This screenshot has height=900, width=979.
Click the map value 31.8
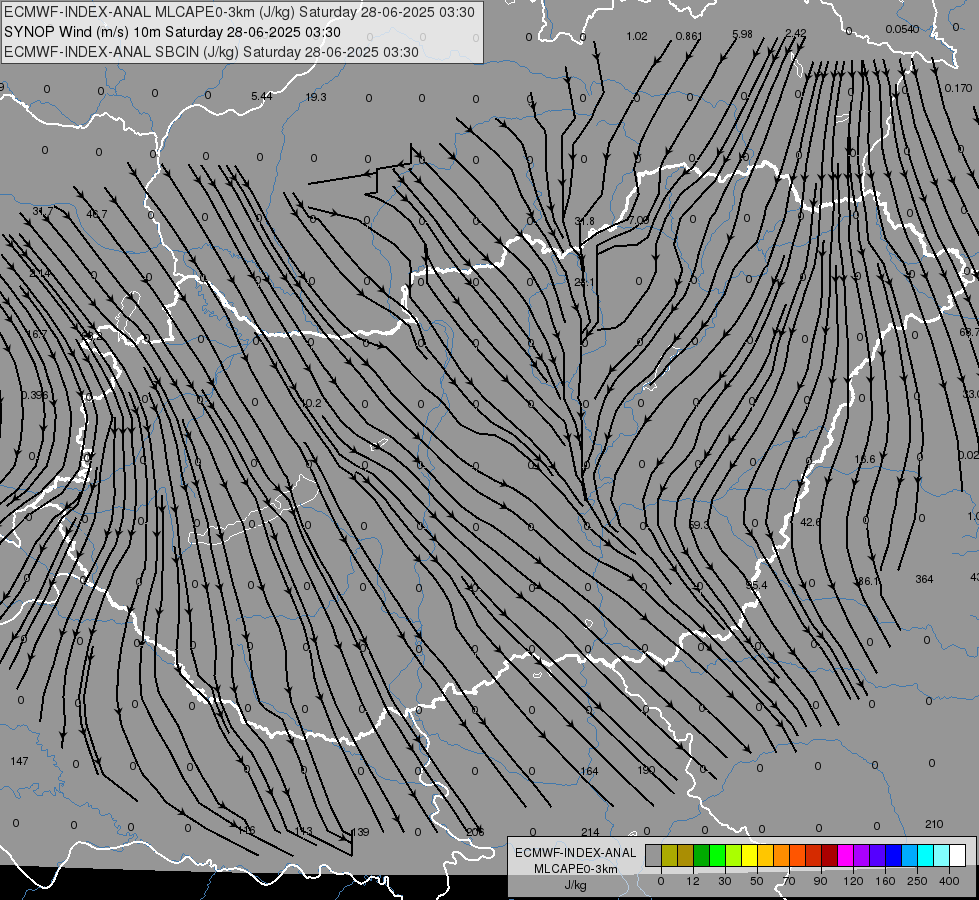(x=584, y=221)
